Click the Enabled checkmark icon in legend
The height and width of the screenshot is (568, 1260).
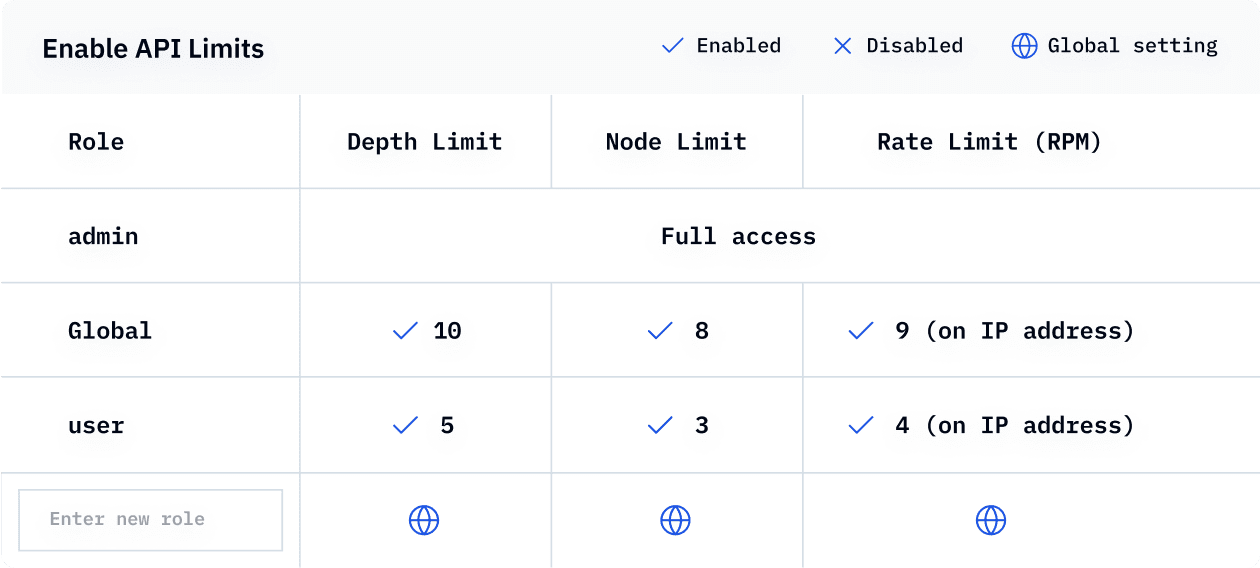click(x=673, y=46)
